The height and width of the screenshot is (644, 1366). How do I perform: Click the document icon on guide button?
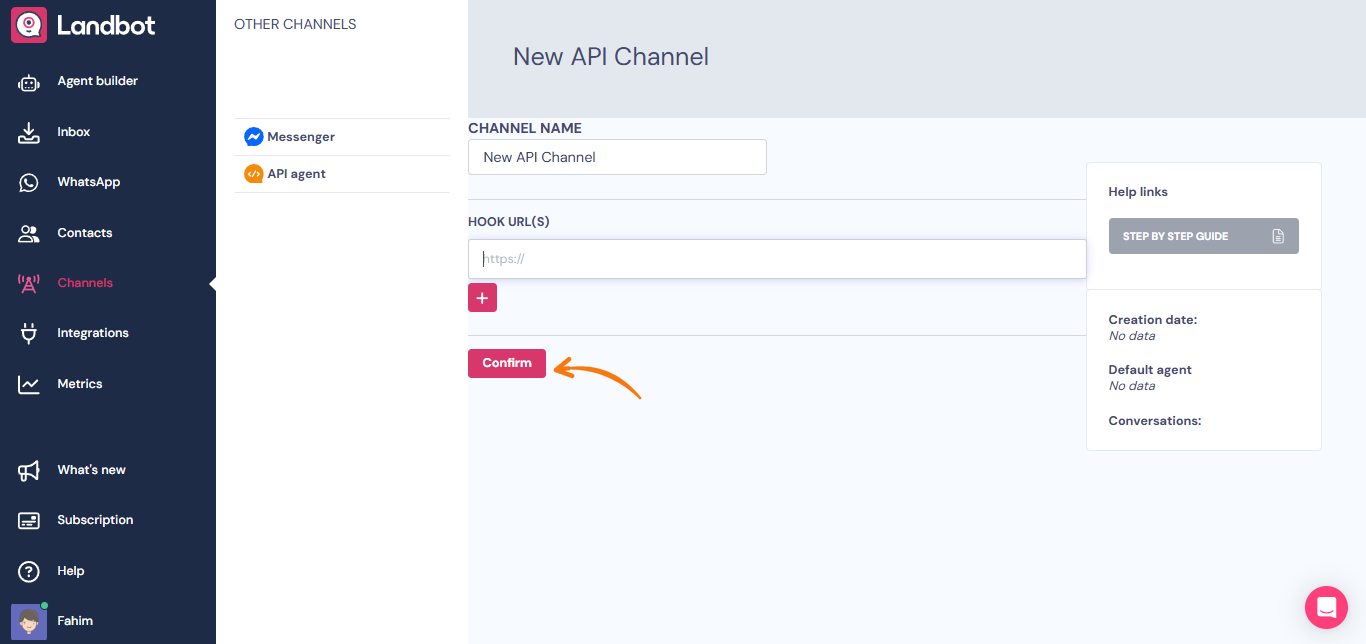1278,236
